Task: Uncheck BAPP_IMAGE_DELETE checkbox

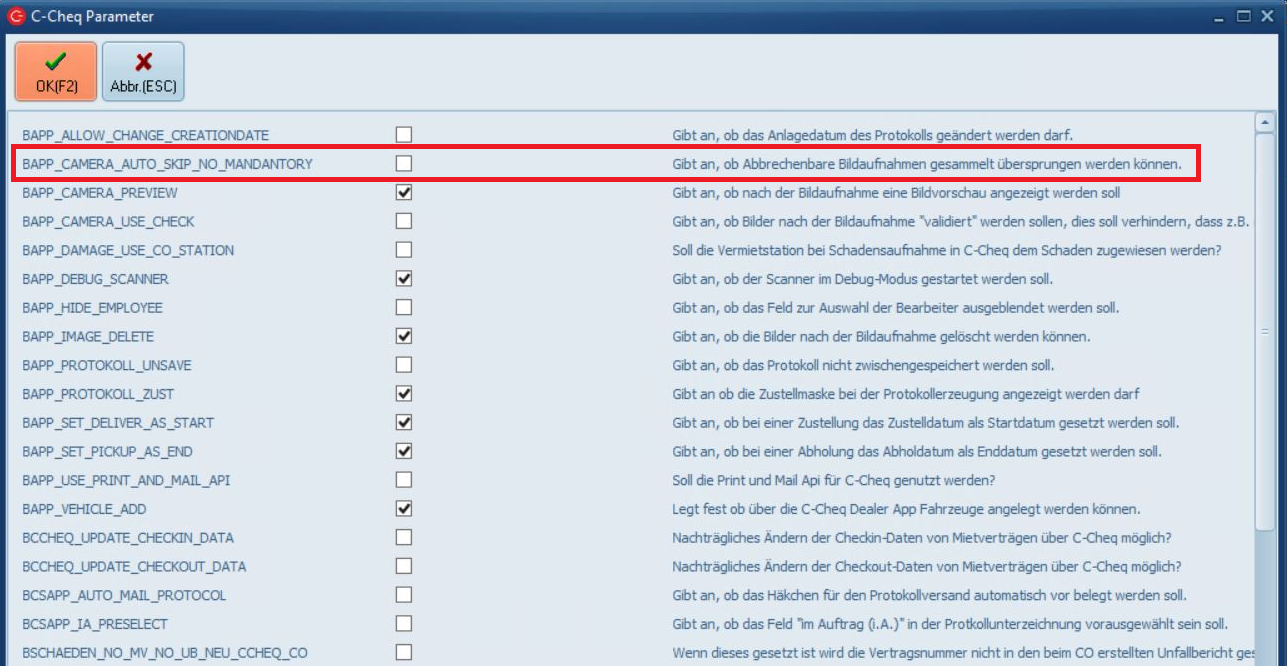Action: [x=404, y=336]
